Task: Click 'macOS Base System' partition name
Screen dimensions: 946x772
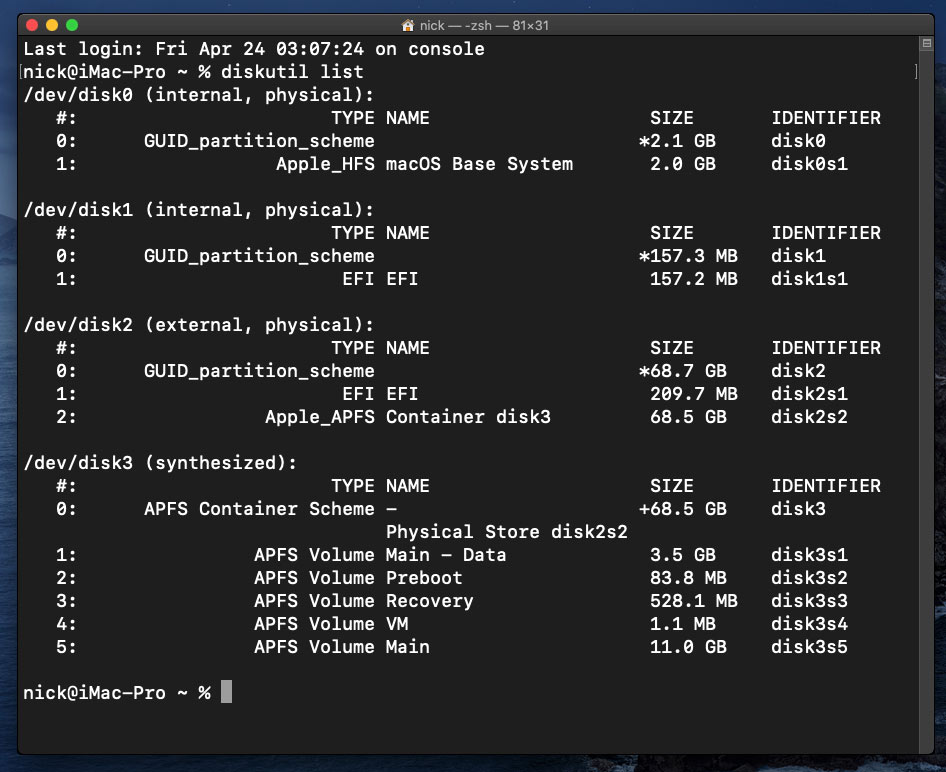Action: (x=479, y=164)
